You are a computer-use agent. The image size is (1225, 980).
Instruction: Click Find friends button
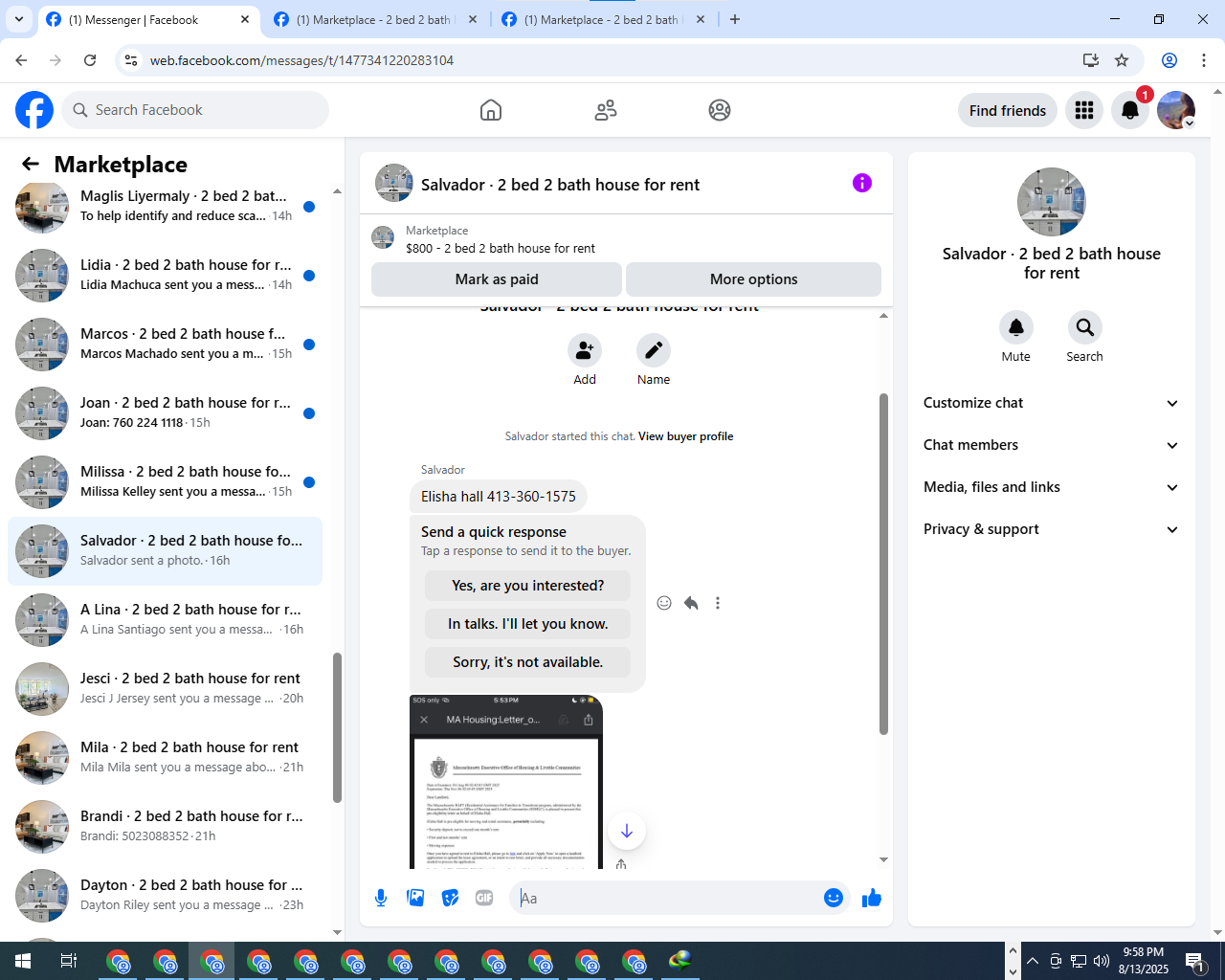pos(1008,110)
